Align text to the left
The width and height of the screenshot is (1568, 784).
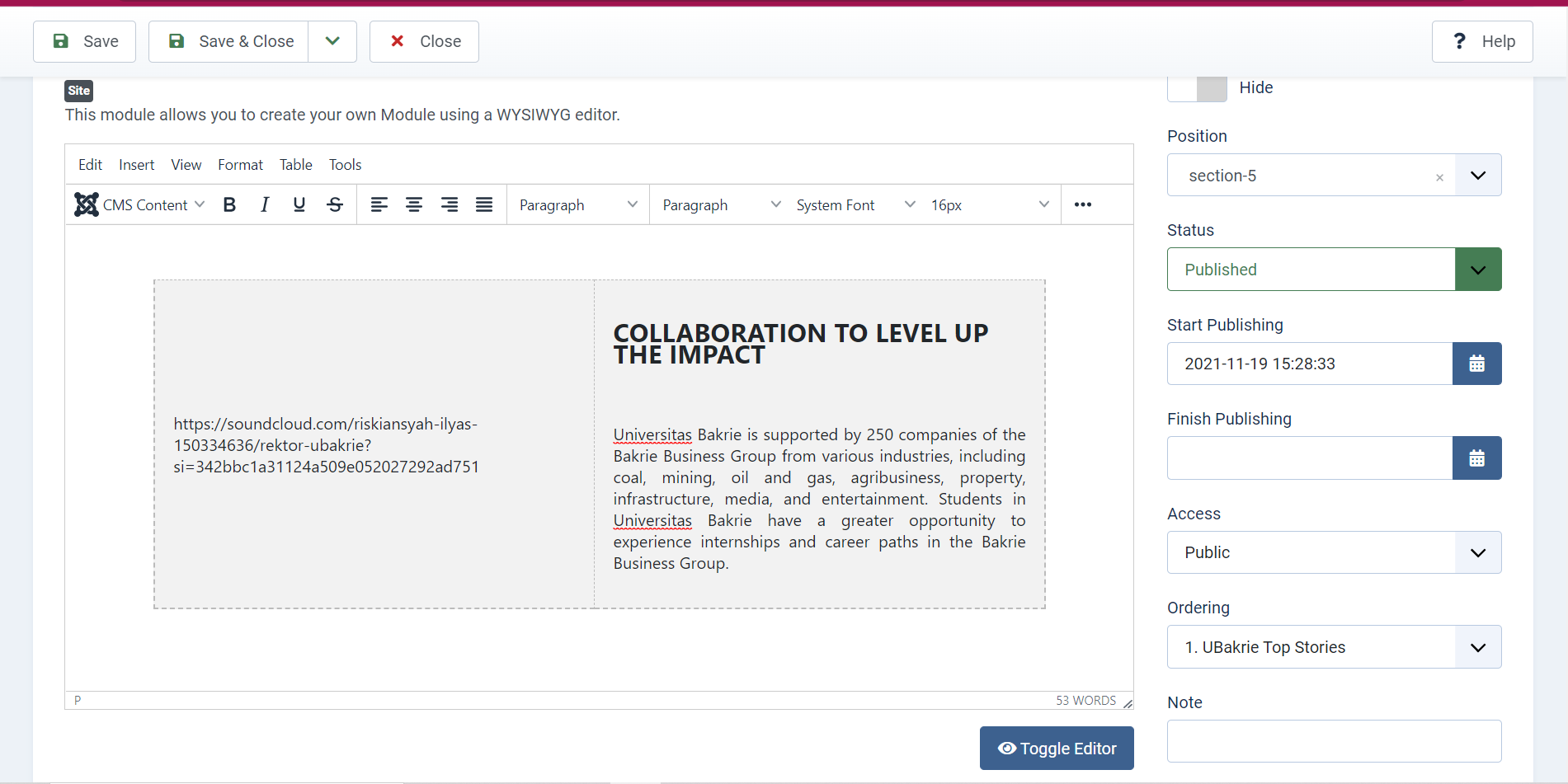379,205
